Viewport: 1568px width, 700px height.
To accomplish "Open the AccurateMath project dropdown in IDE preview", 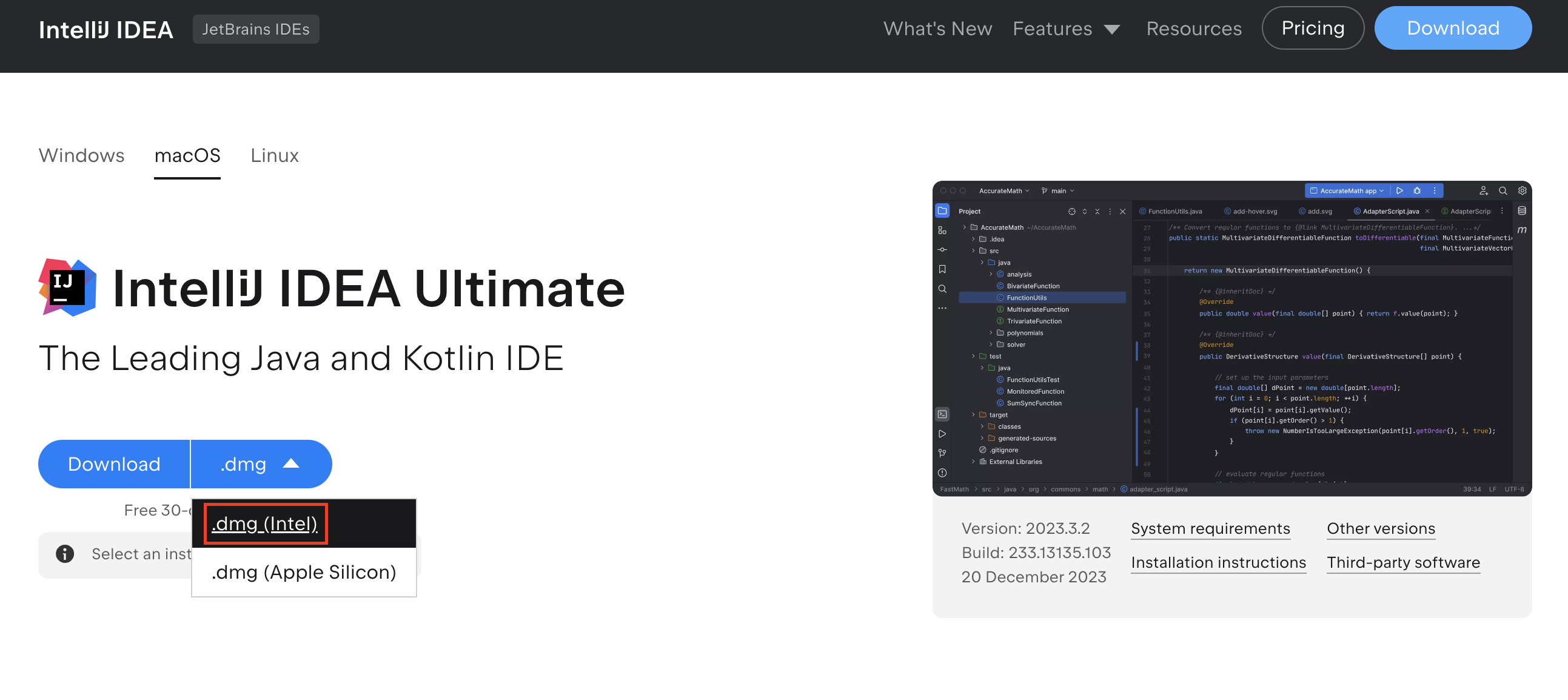I will pyautogui.click(x=1003, y=190).
